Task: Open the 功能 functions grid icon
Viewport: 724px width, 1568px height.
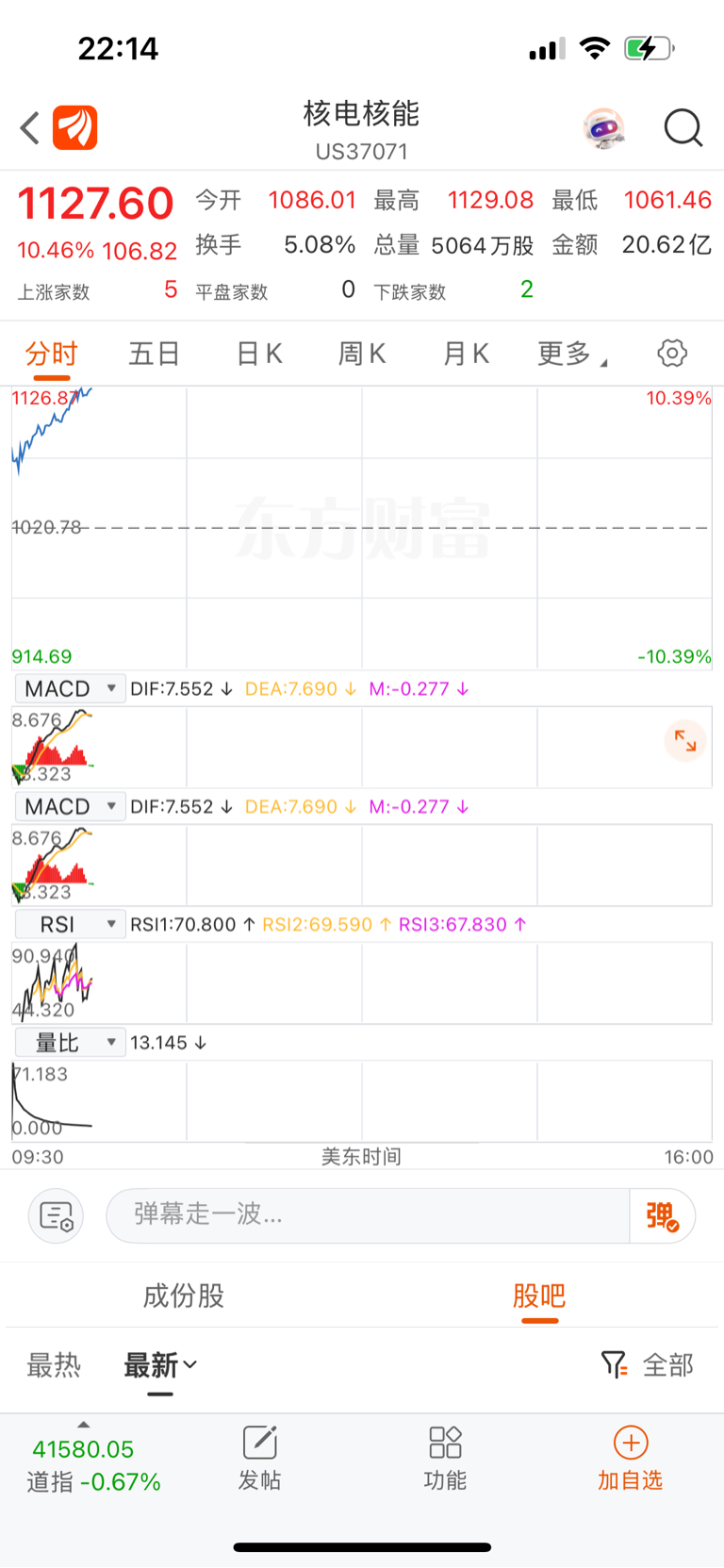Action: click(445, 1459)
